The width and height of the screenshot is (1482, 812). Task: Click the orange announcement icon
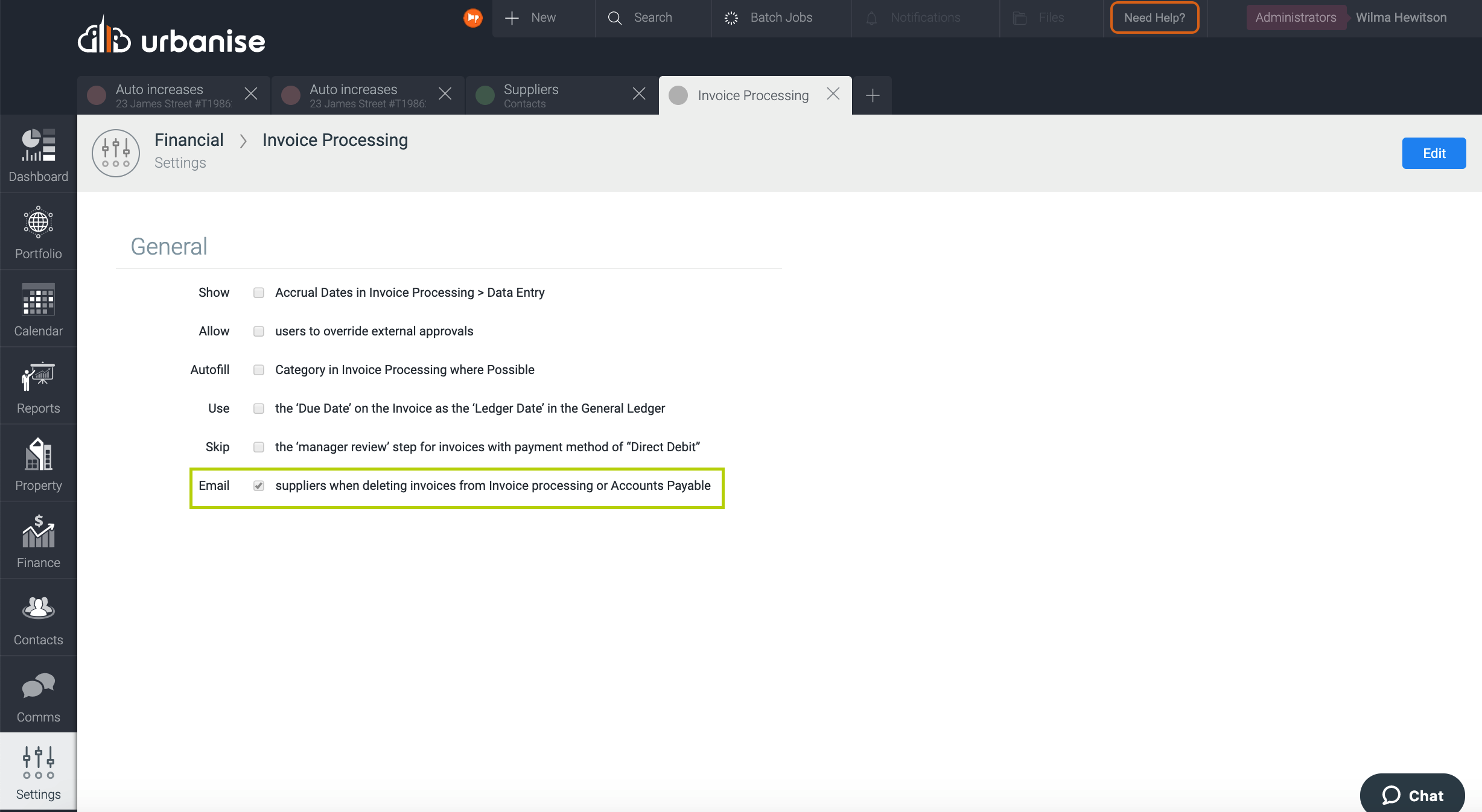pyautogui.click(x=472, y=17)
